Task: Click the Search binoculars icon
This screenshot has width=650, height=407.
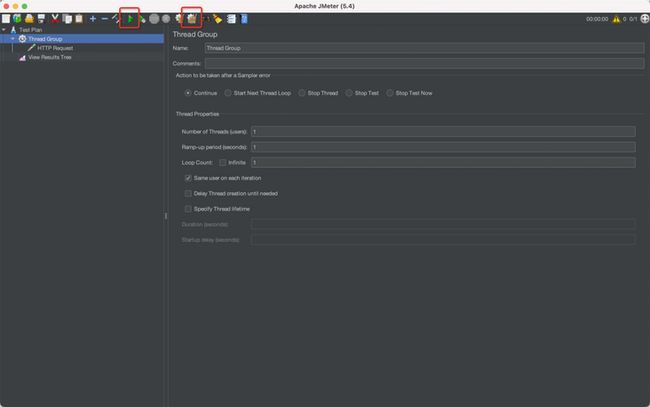Action: pos(206,19)
